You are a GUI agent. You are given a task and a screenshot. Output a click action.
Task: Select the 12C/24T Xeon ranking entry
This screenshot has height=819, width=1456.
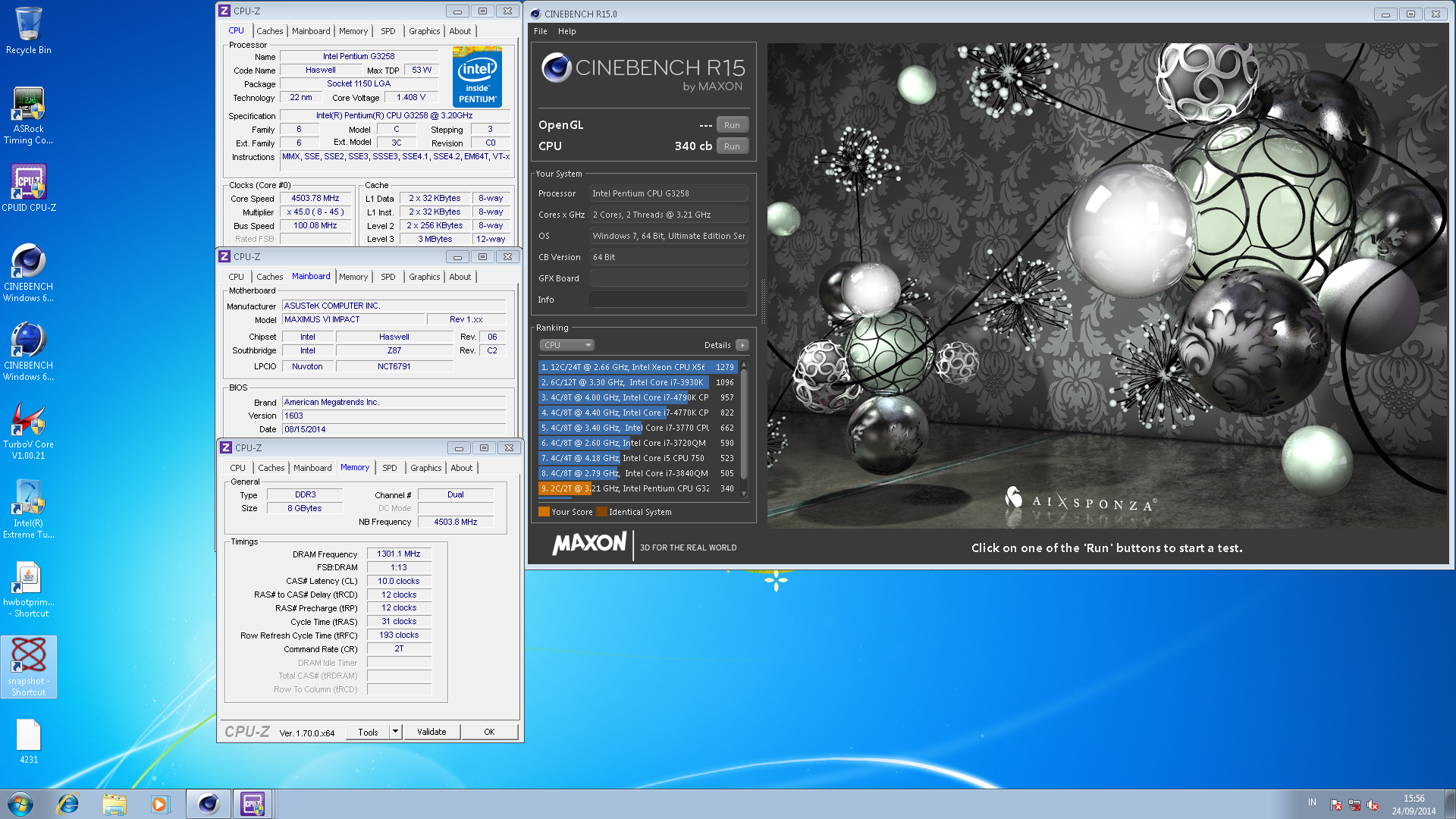pyautogui.click(x=638, y=367)
